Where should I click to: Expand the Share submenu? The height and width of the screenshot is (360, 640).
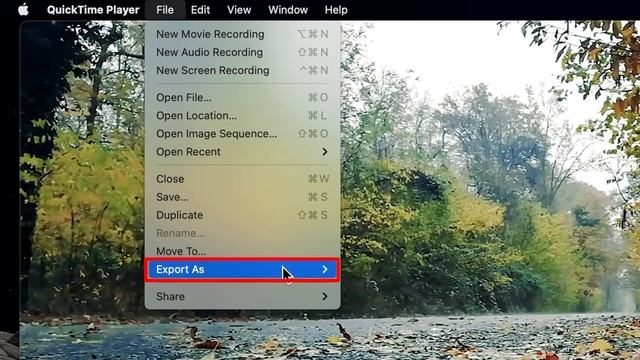[x=242, y=296]
